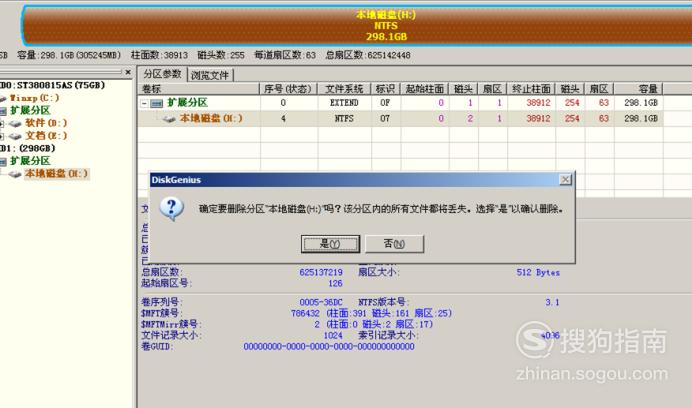
Task: Click the 512 Bytes sector size value
Action: coord(538,272)
